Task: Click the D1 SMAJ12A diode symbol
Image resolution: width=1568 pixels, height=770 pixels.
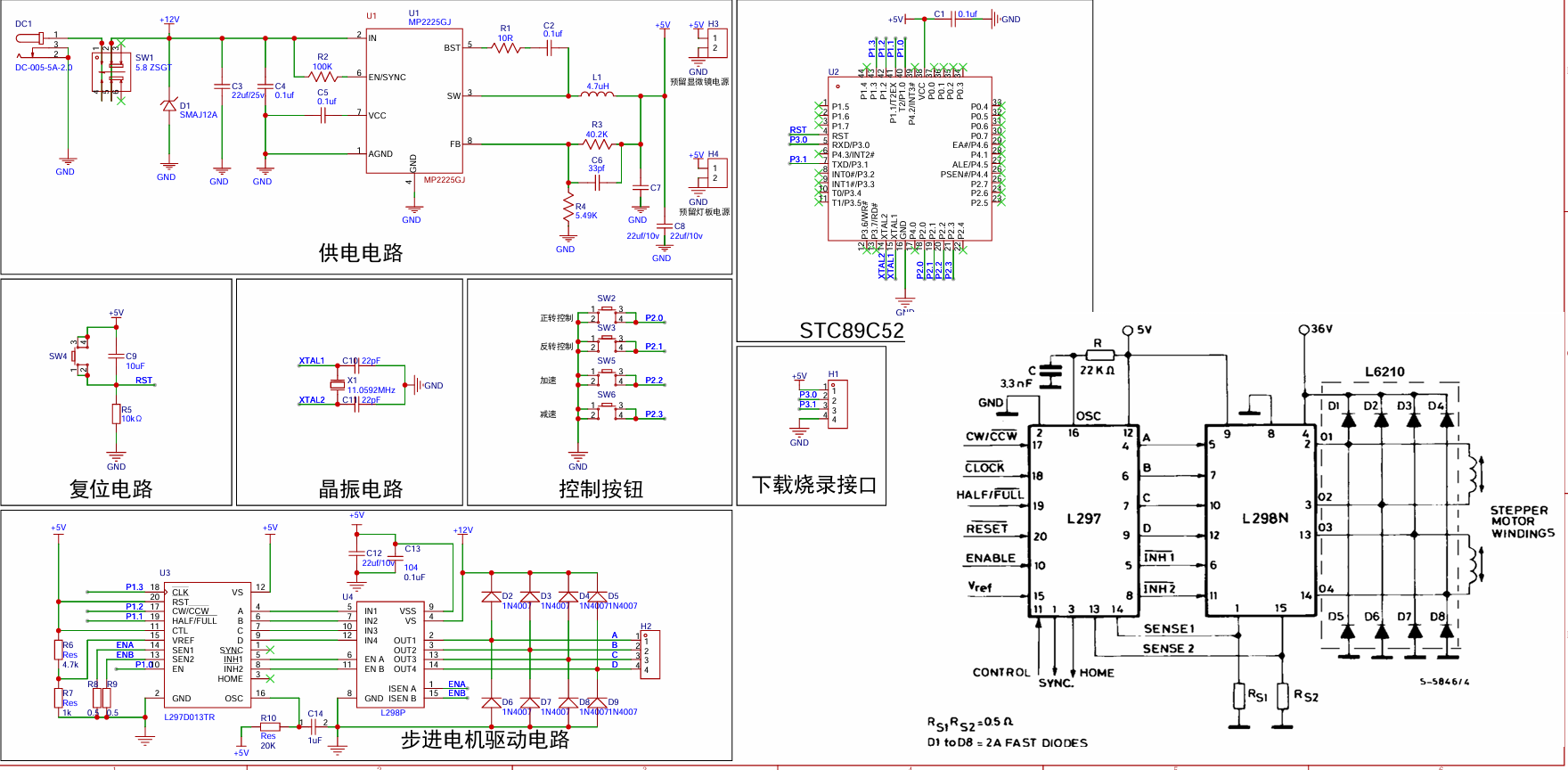Action: click(x=168, y=105)
